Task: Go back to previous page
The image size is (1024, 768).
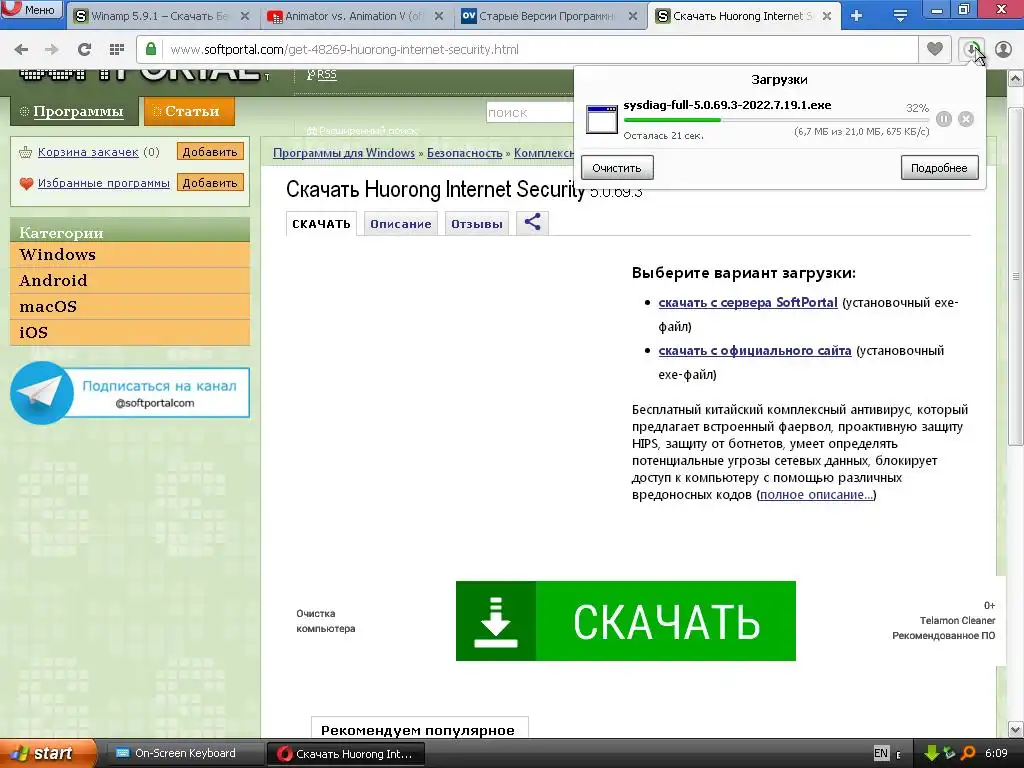Action: click(22, 49)
